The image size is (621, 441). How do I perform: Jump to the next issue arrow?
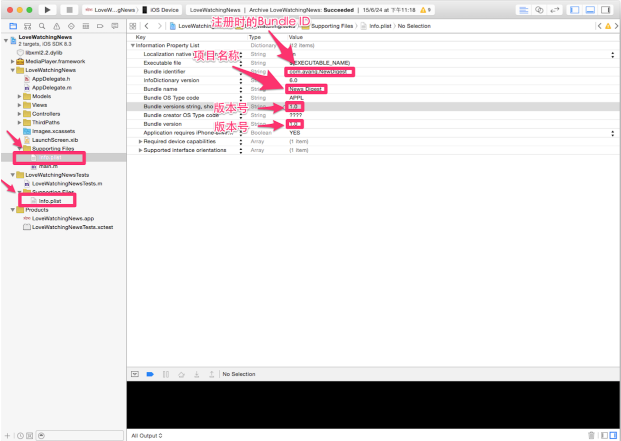click(x=617, y=26)
